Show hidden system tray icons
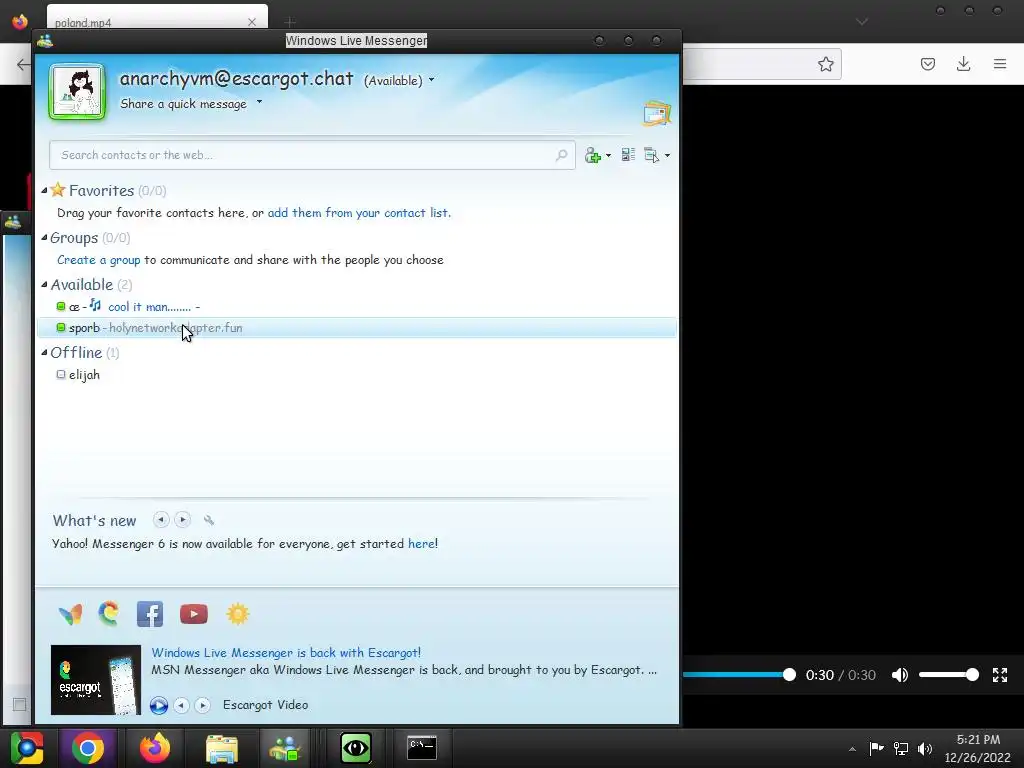 click(852, 749)
